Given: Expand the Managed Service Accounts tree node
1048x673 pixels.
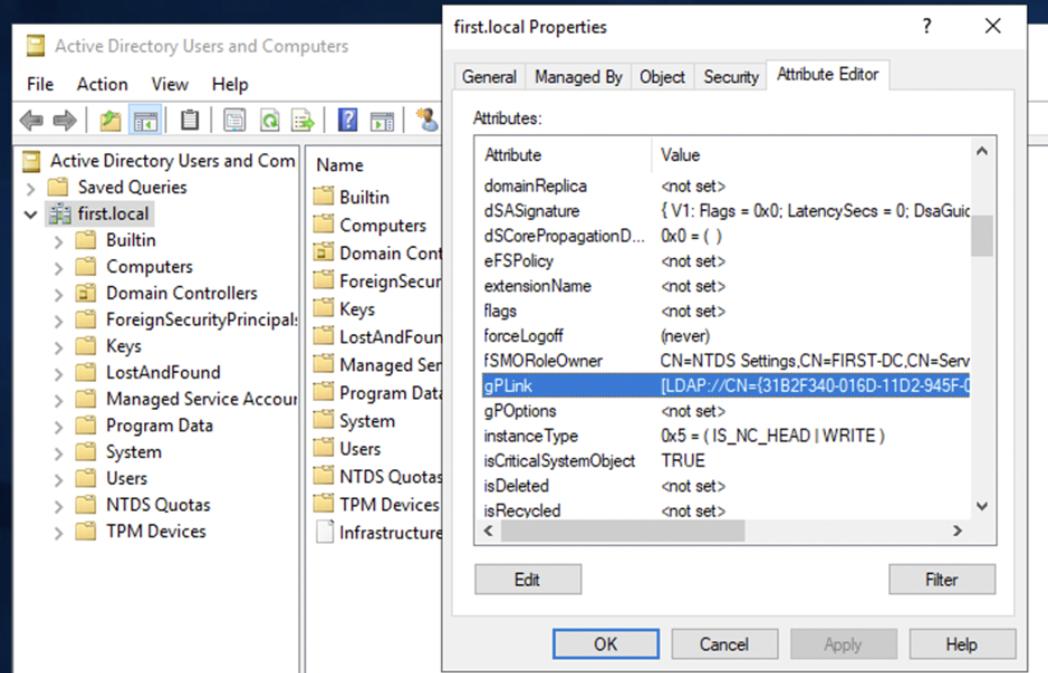Looking at the screenshot, I should [x=58, y=400].
